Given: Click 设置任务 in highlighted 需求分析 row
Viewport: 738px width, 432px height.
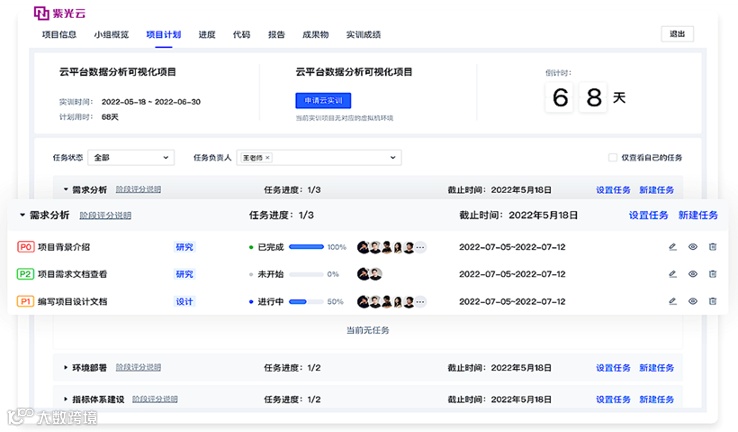Looking at the screenshot, I should (x=649, y=215).
